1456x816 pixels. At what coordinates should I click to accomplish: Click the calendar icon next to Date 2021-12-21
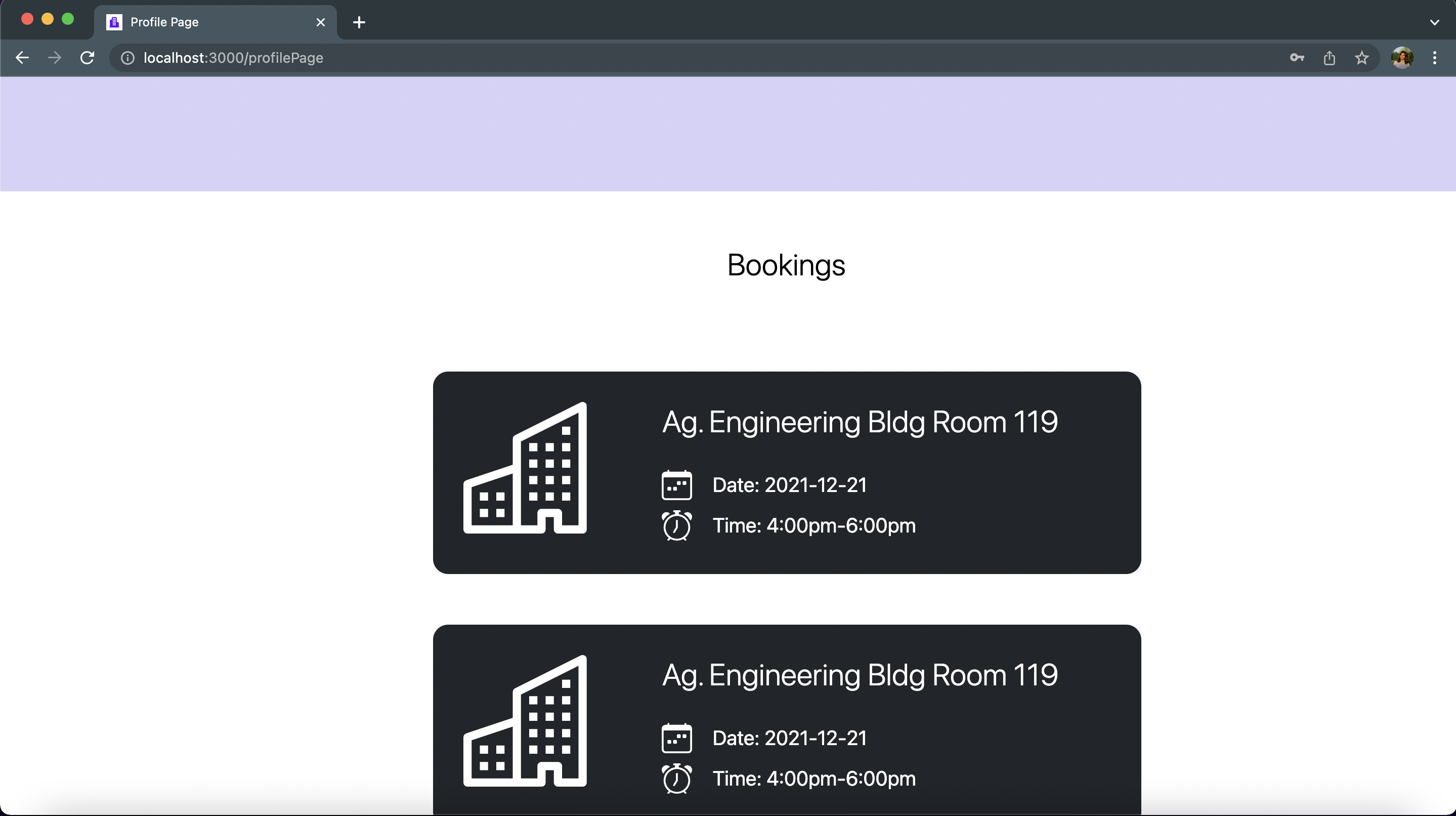pos(676,485)
